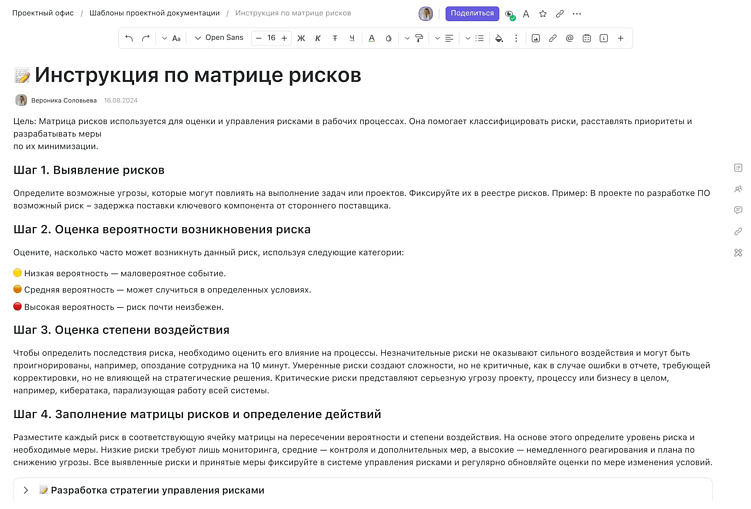
Task: Insert an info block from toolbar
Action: (x=603, y=38)
